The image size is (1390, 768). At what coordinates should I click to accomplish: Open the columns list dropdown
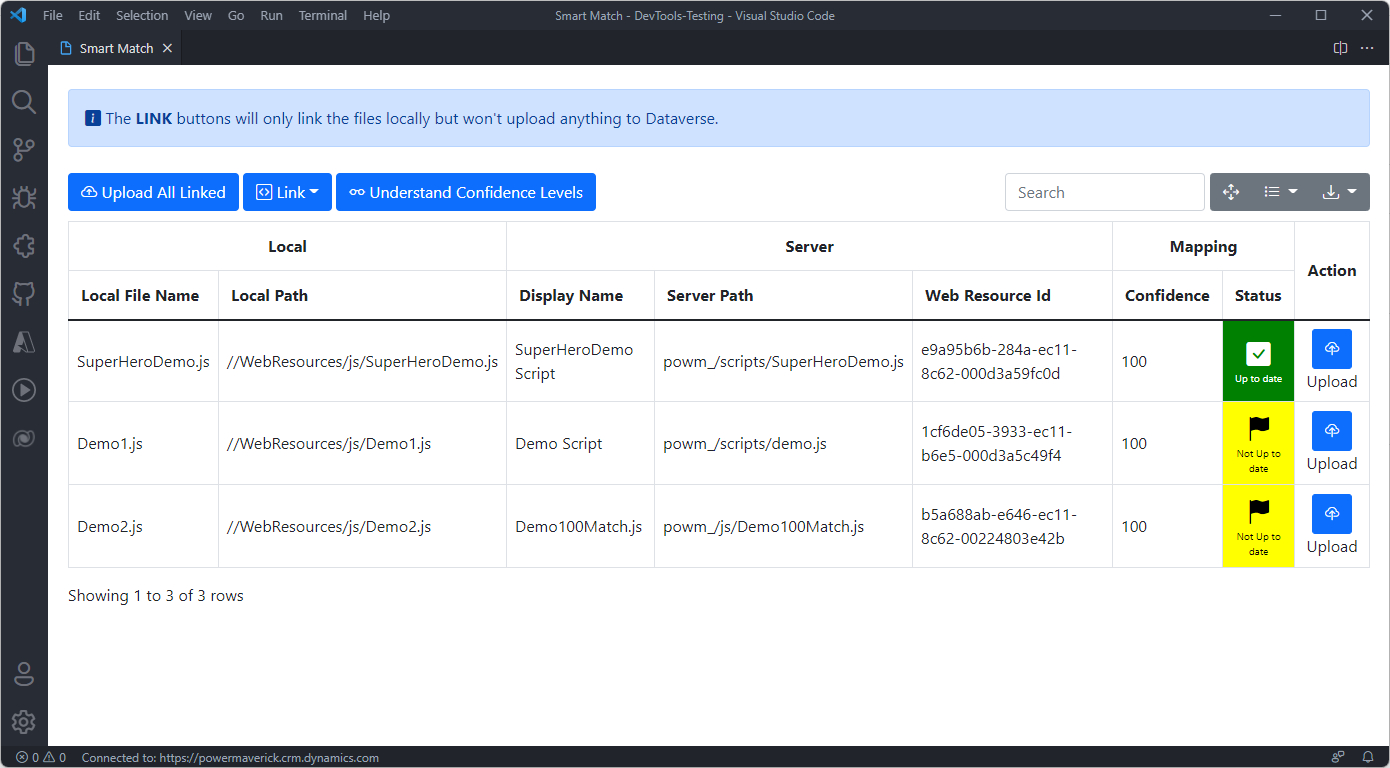click(1280, 192)
